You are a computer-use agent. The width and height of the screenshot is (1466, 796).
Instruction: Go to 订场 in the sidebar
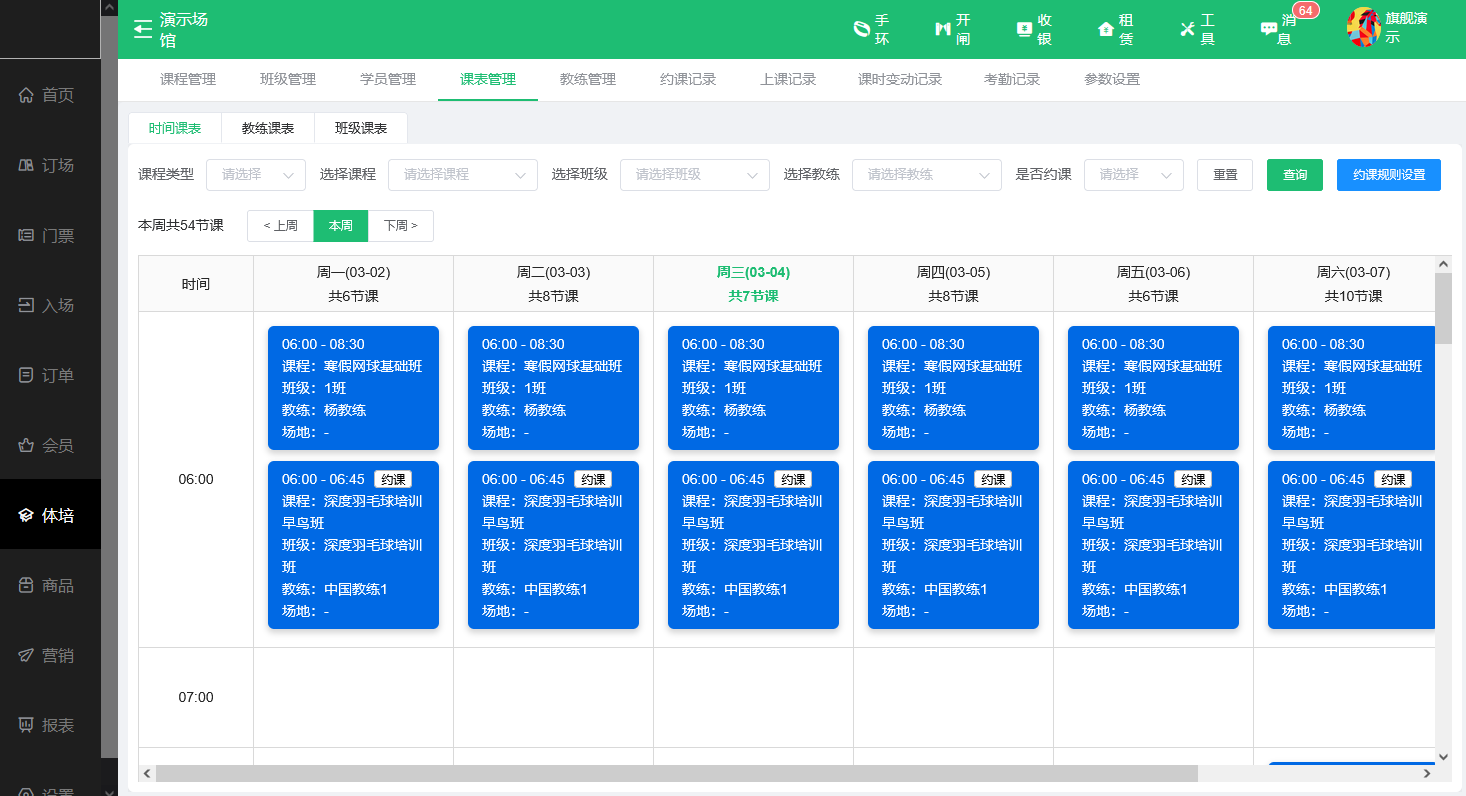point(50,165)
